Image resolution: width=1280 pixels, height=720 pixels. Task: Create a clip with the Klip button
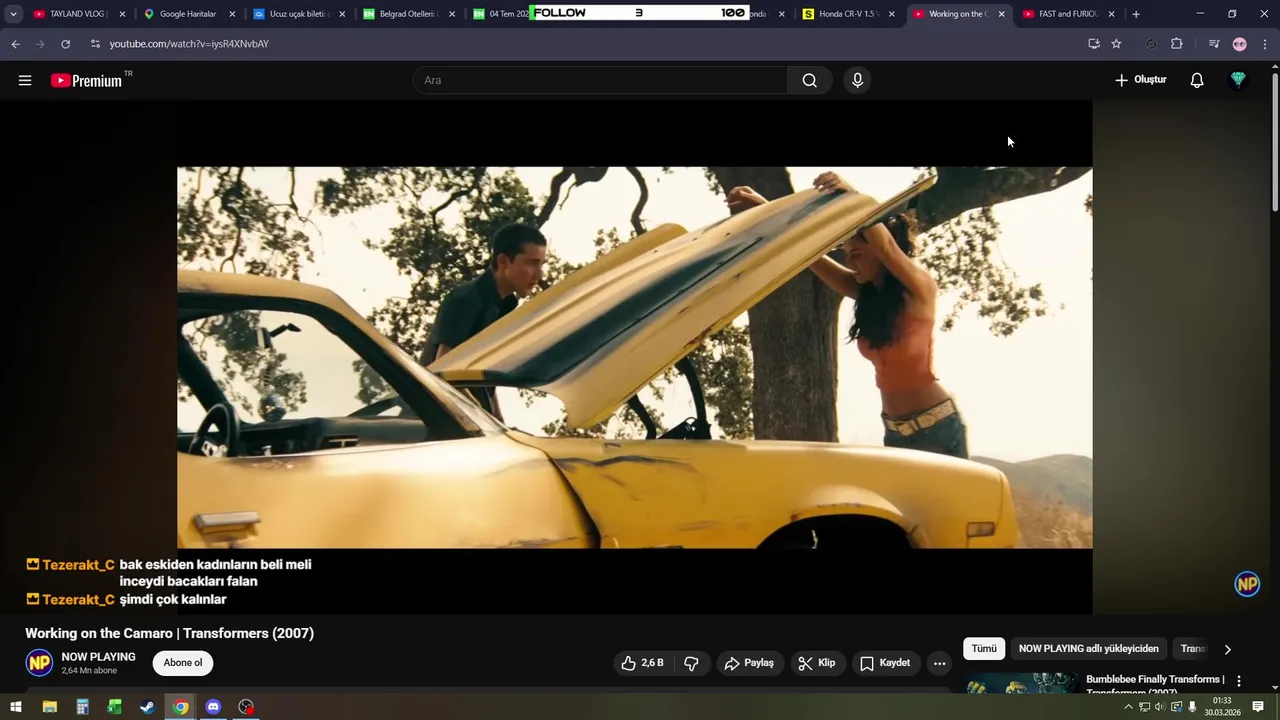tap(817, 663)
